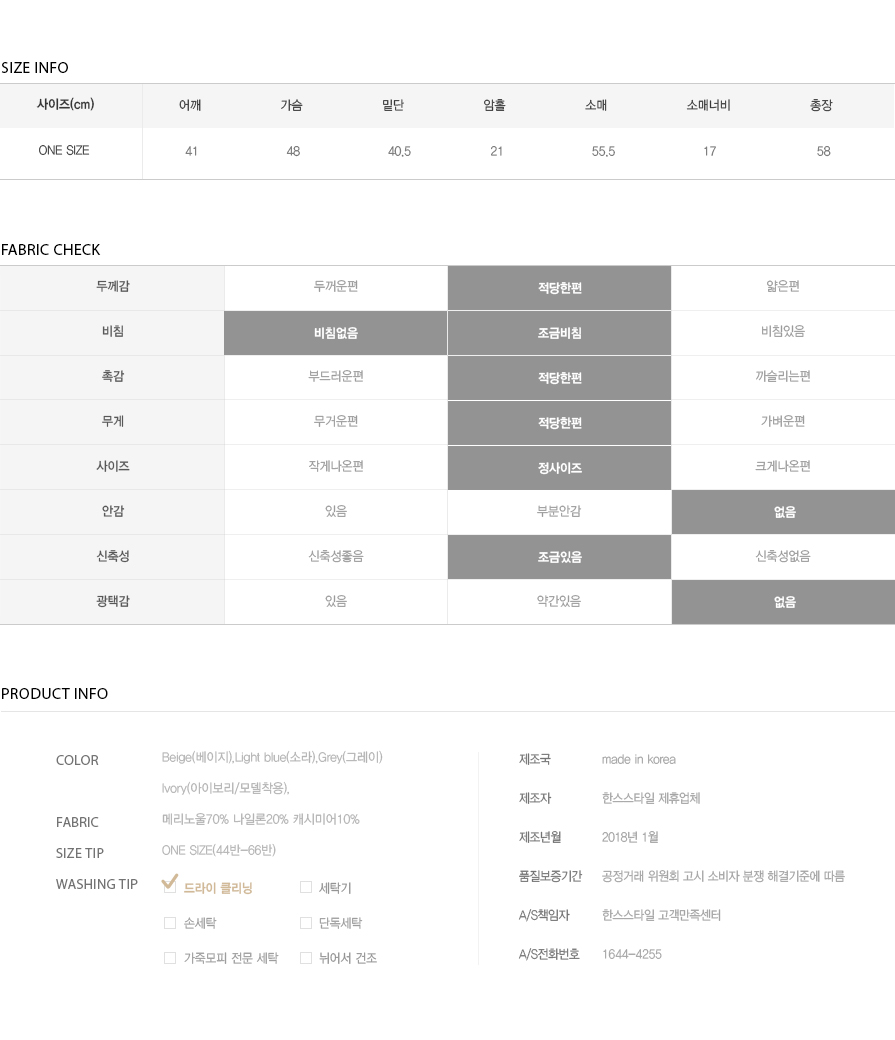Click the 크게나온편 cell
Viewport: 895px width, 1040px height.
click(783, 467)
